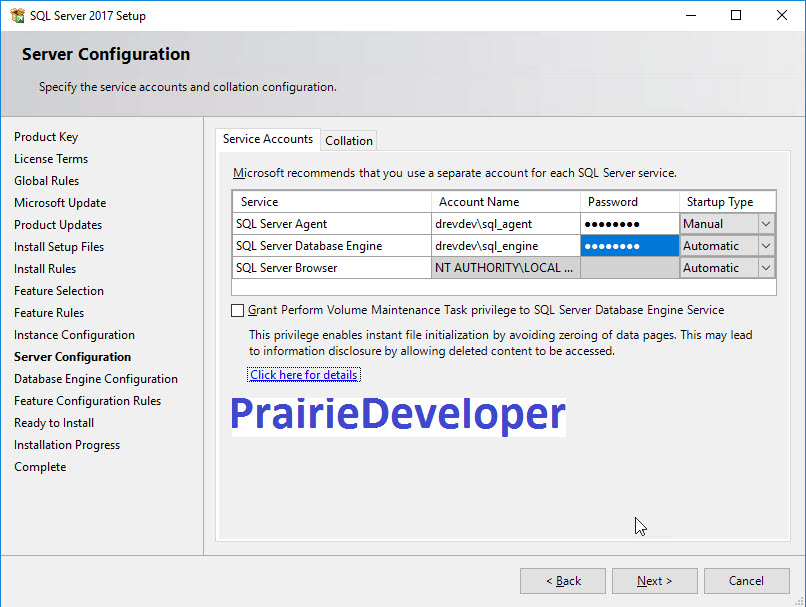
Task: Click Microsoft Update in the setup steps
Action: click(x=60, y=203)
